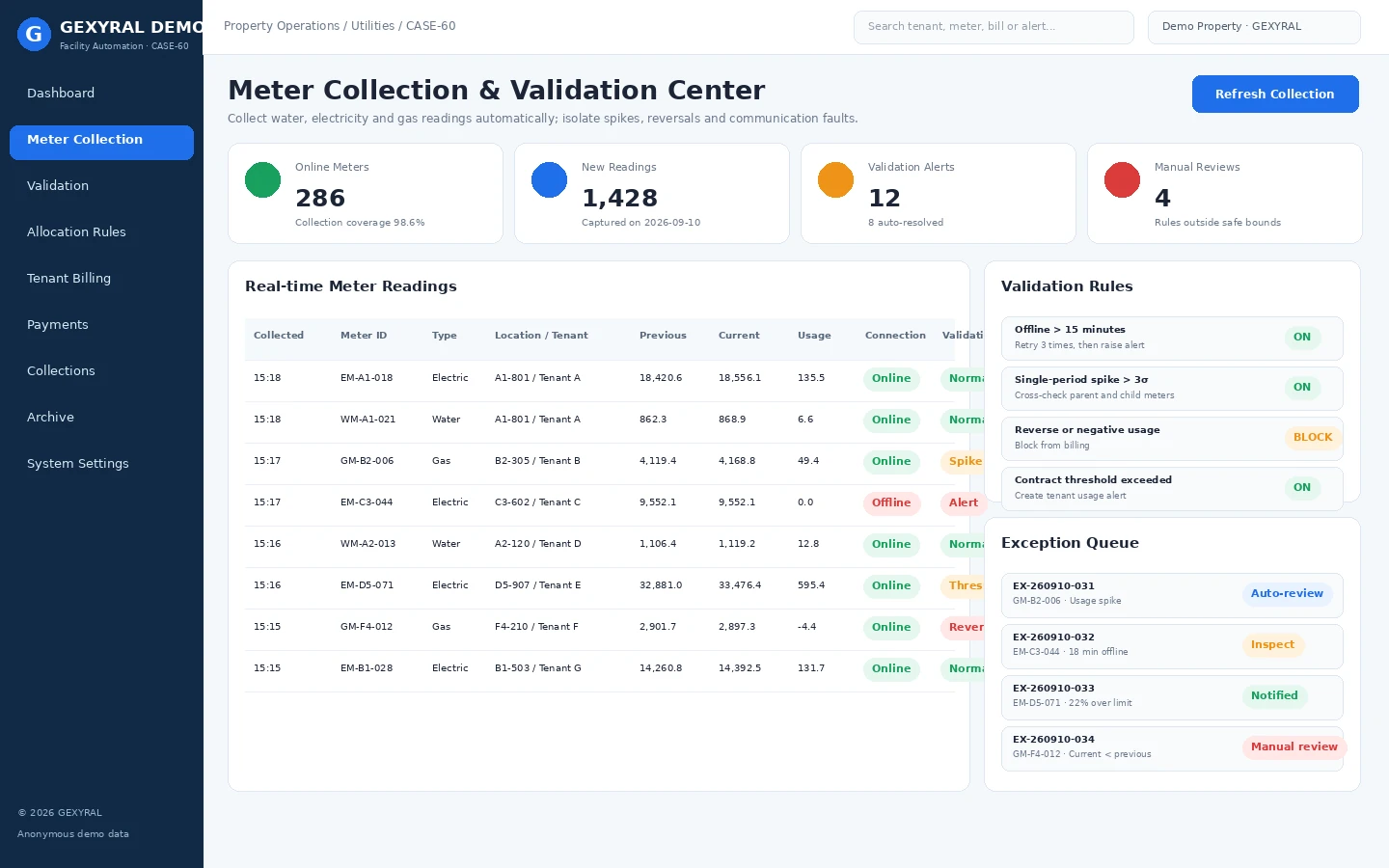Viewport: 1389px width, 868px height.
Task: Click the Connection column header
Action: click(895, 336)
